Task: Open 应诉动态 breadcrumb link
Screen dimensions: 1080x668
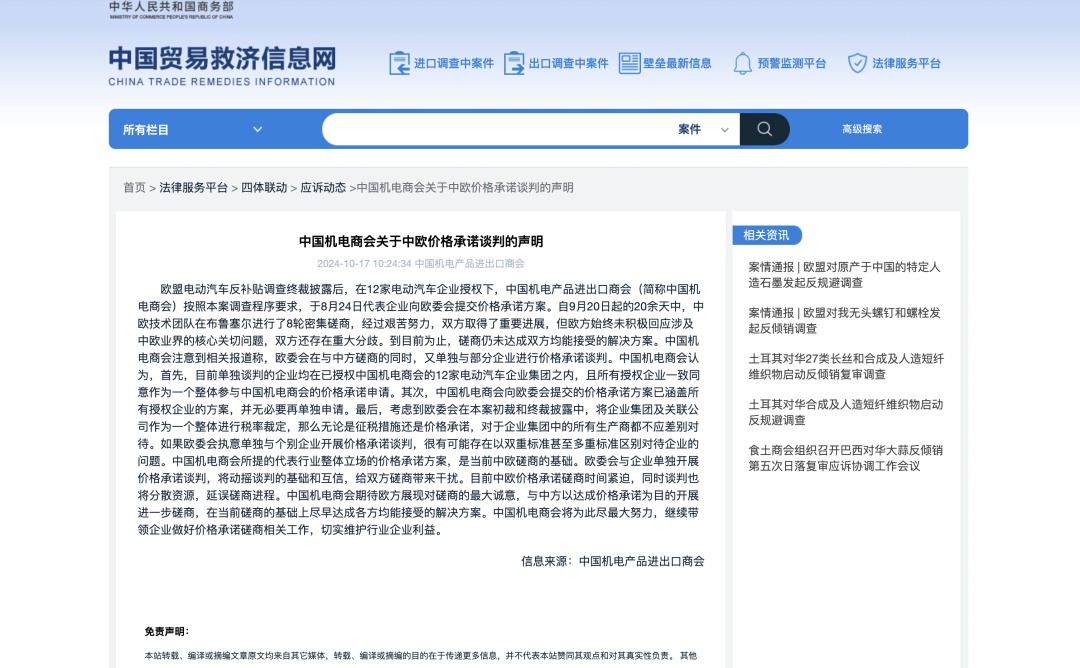Action: coord(323,187)
